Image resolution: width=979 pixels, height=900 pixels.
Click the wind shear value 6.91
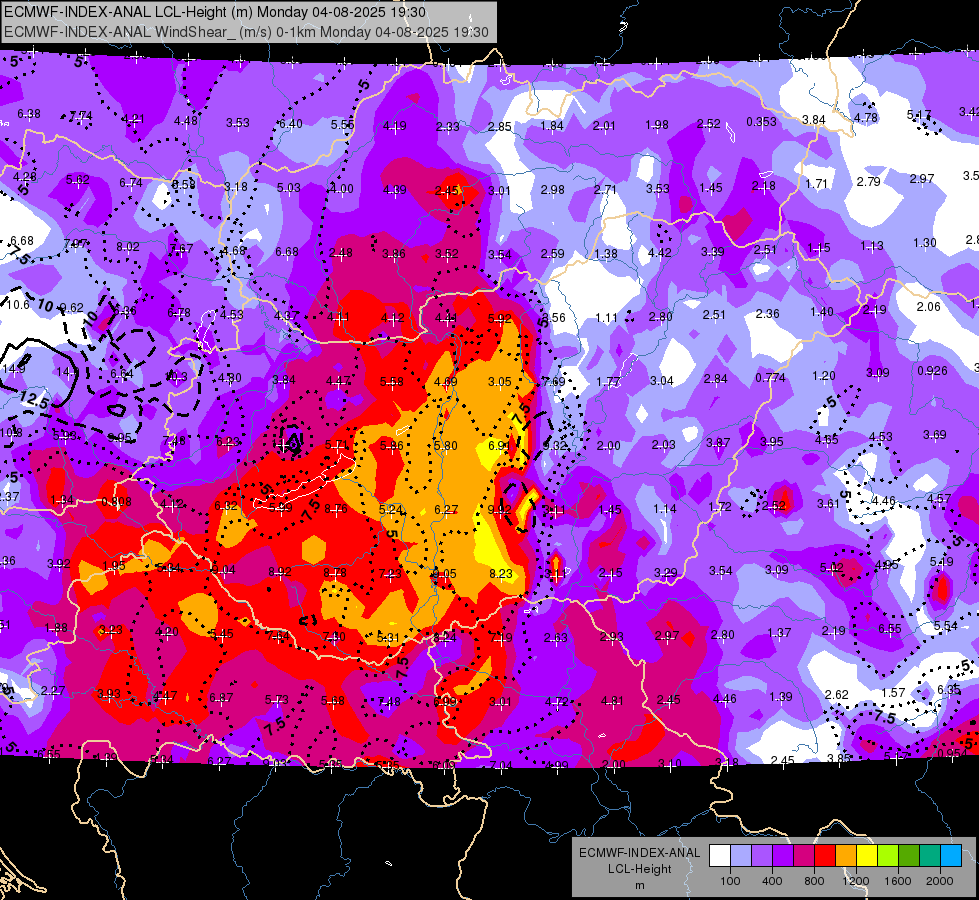(x=499, y=445)
